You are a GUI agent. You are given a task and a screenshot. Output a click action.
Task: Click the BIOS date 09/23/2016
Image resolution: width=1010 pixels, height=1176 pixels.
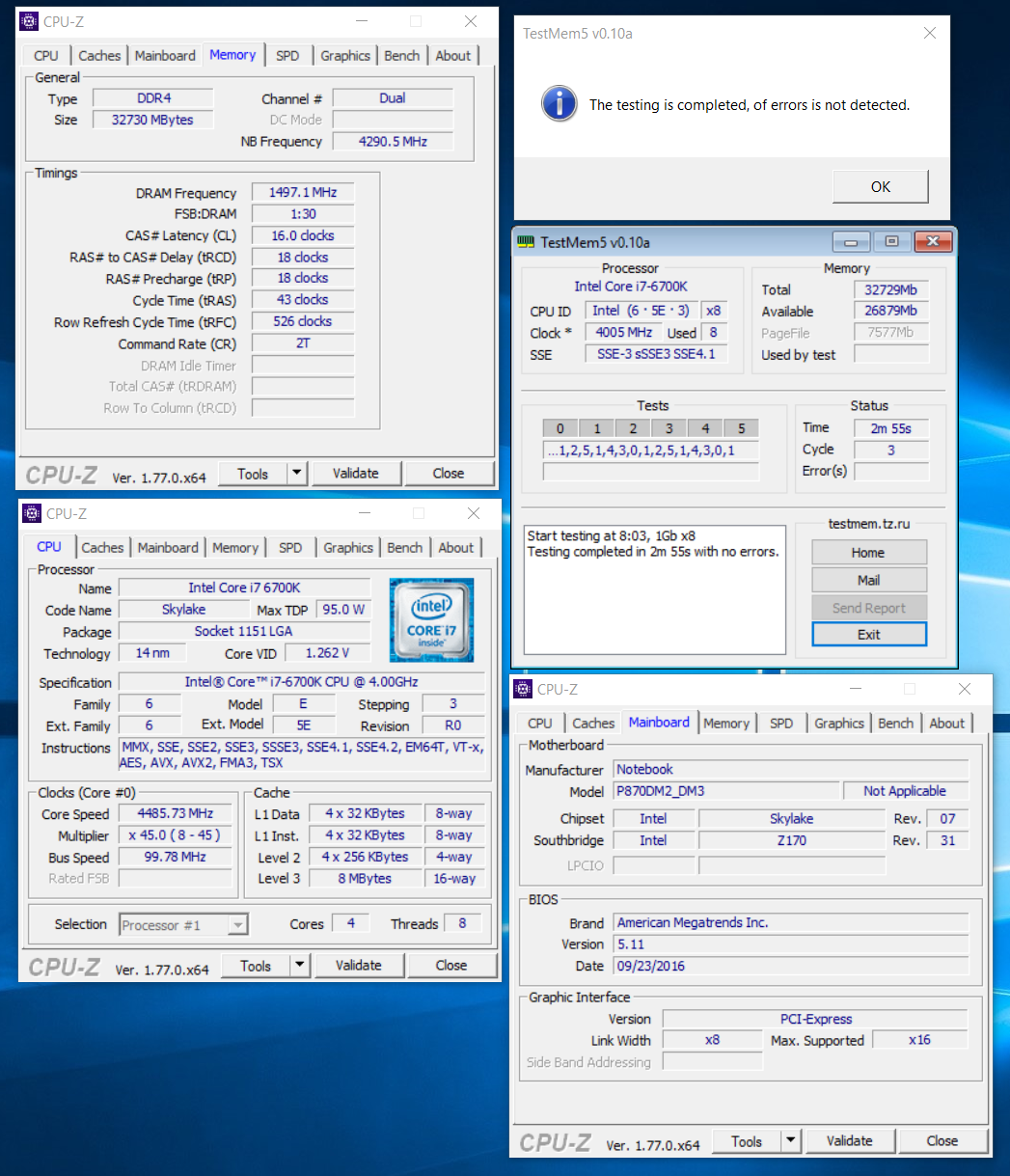[791, 966]
